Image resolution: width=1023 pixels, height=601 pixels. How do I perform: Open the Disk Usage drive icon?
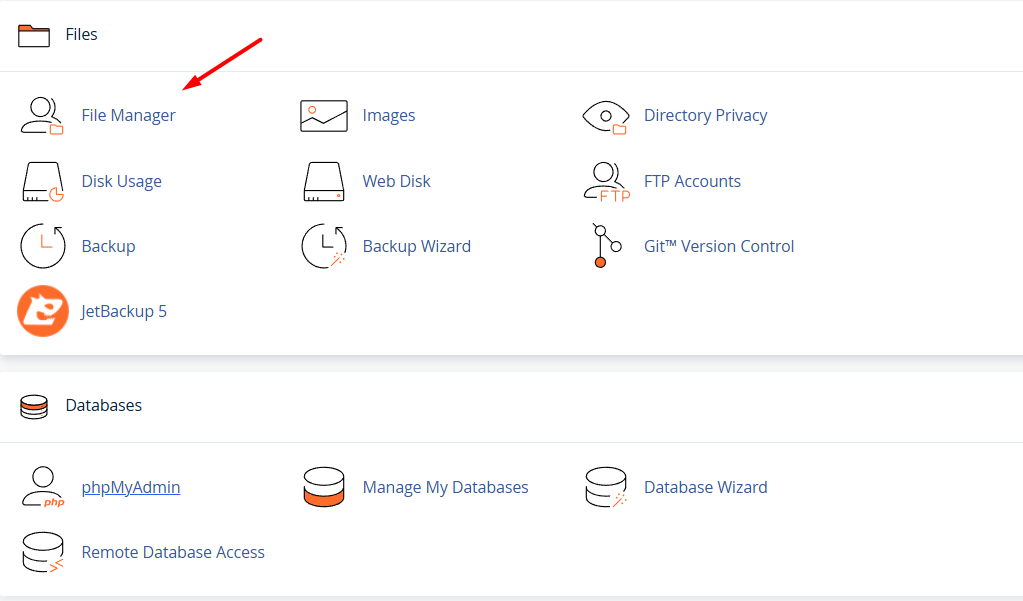pos(43,182)
